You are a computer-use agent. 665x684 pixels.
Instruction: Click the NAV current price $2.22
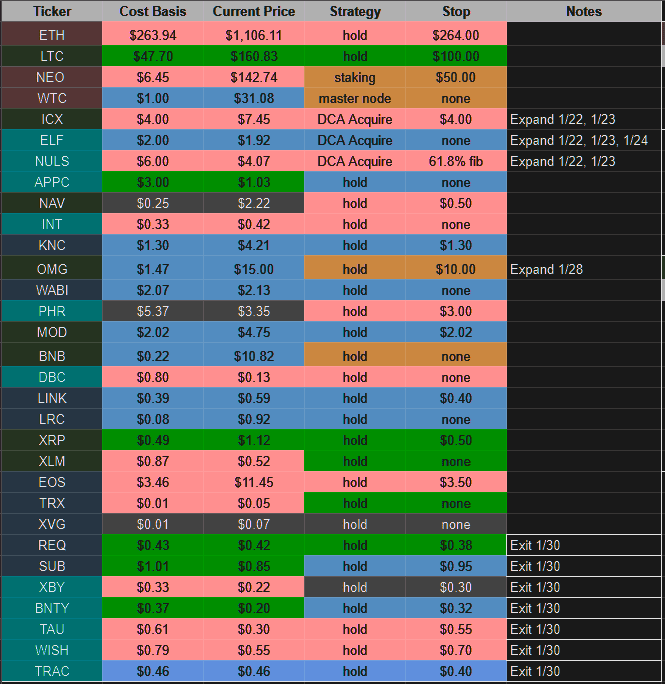click(254, 203)
